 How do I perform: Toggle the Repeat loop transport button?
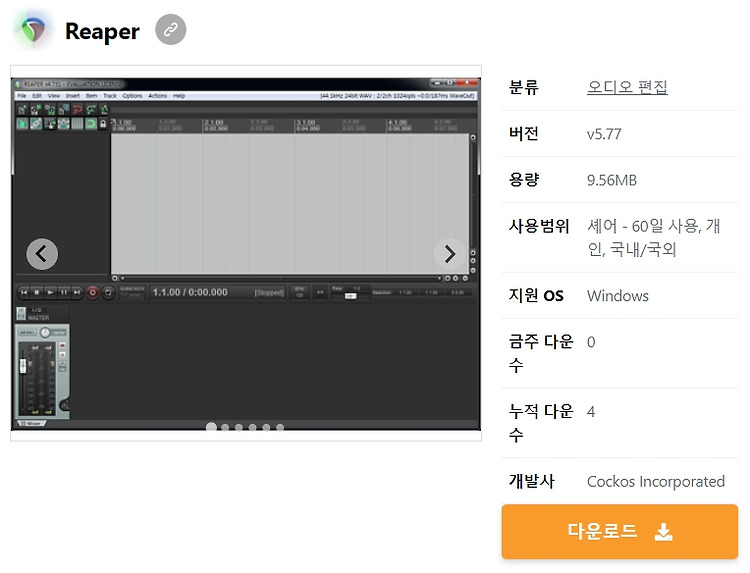[x=109, y=292]
